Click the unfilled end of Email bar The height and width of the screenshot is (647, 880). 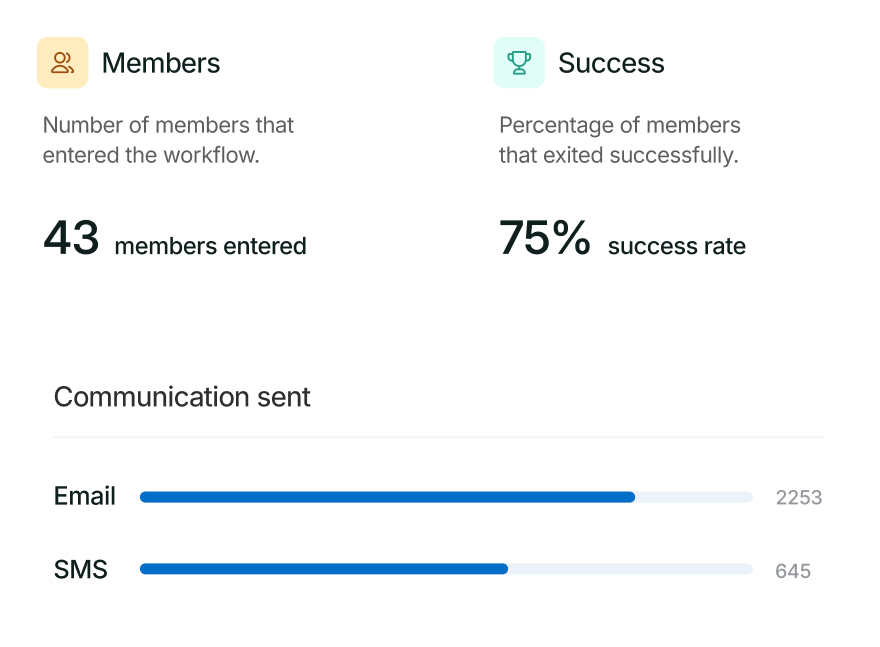click(694, 497)
